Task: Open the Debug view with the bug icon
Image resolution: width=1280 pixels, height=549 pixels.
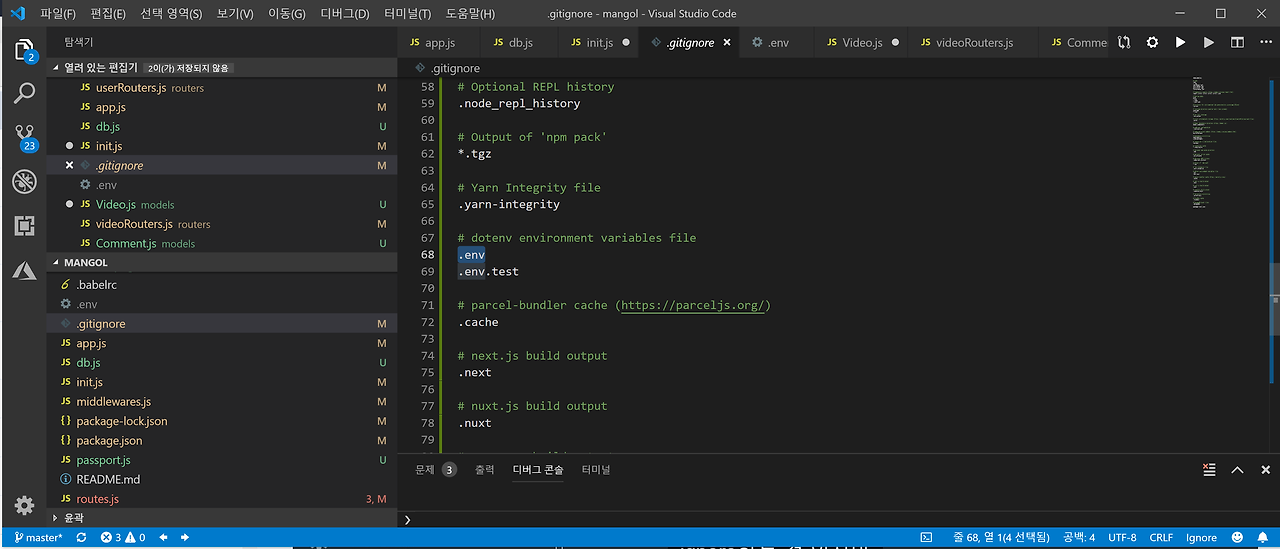Action: pyautogui.click(x=24, y=181)
